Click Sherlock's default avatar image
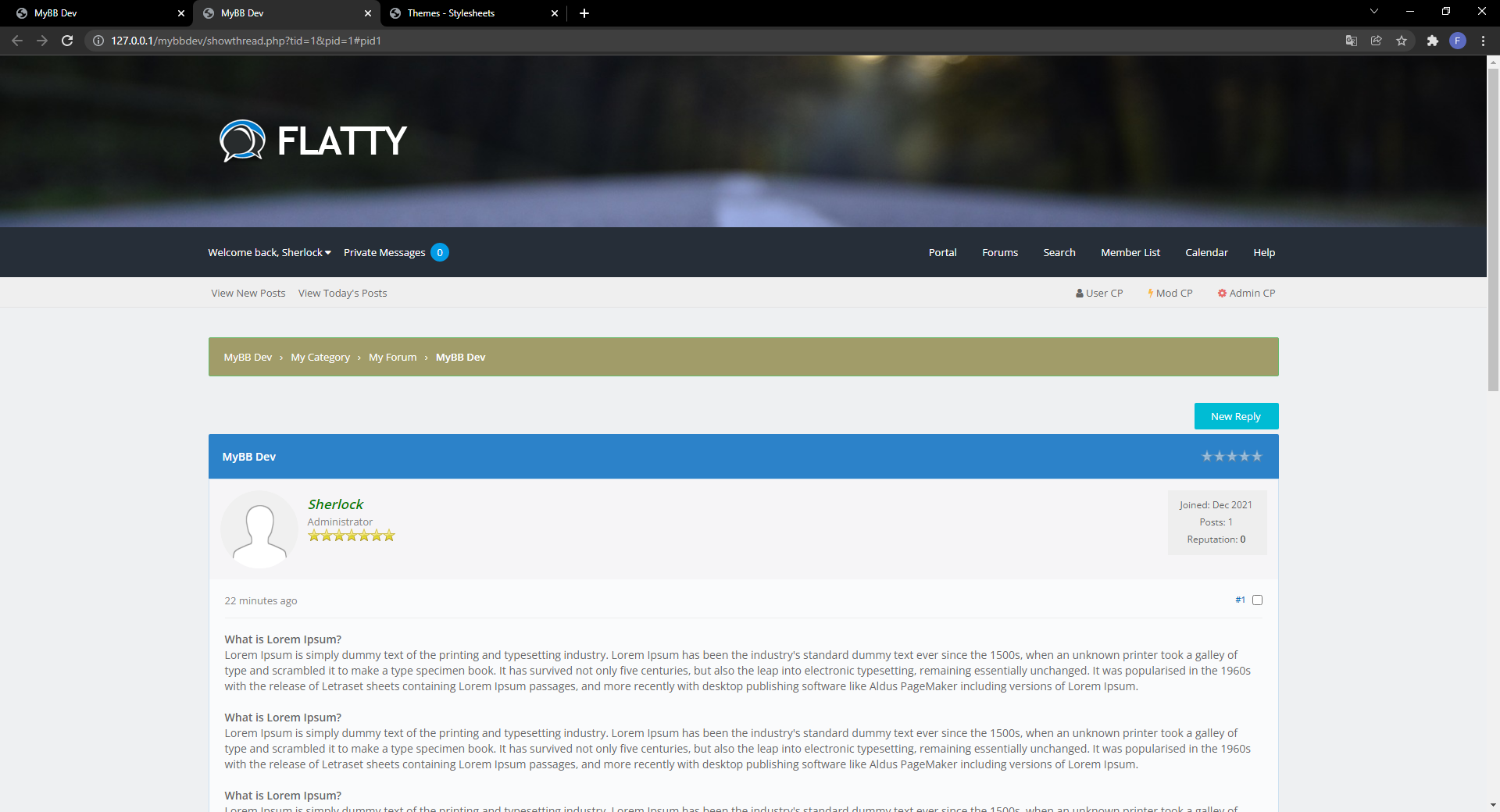This screenshot has width=1500, height=812. [x=259, y=529]
